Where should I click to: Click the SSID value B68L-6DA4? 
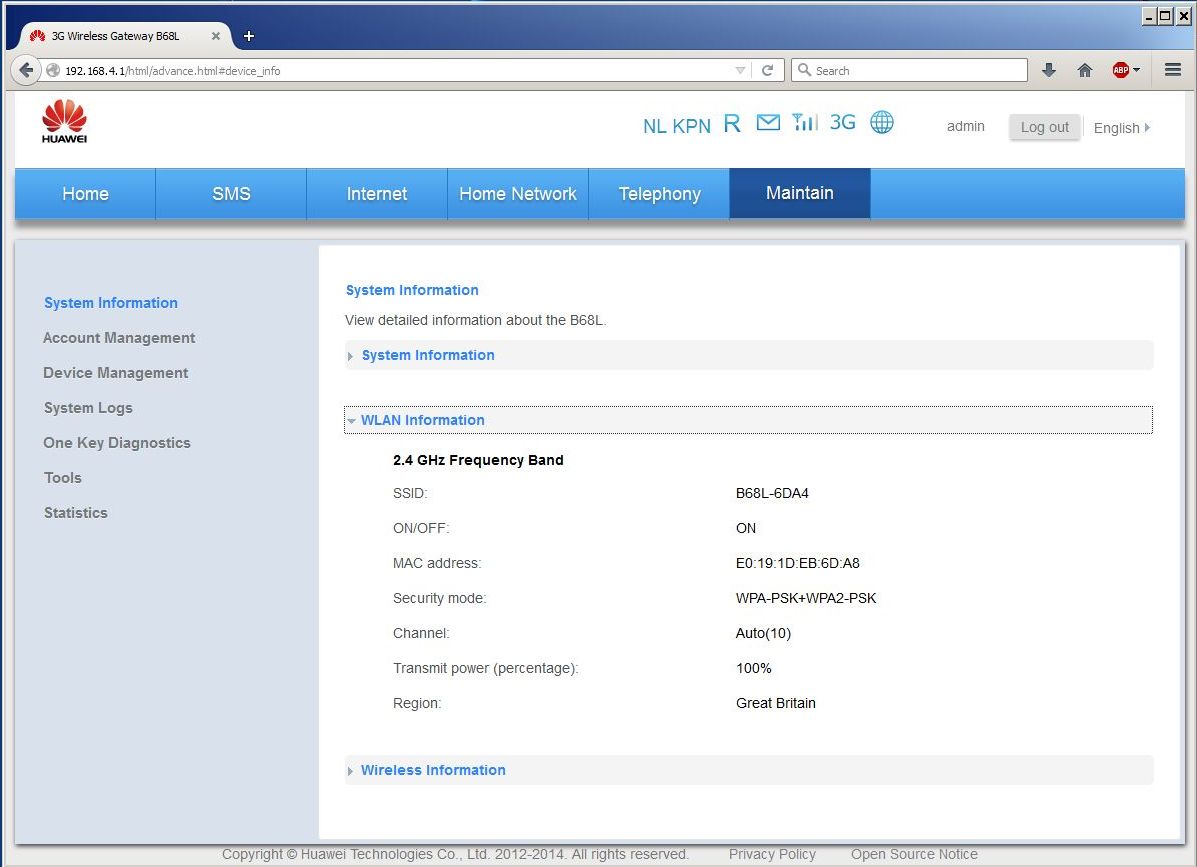pos(772,493)
